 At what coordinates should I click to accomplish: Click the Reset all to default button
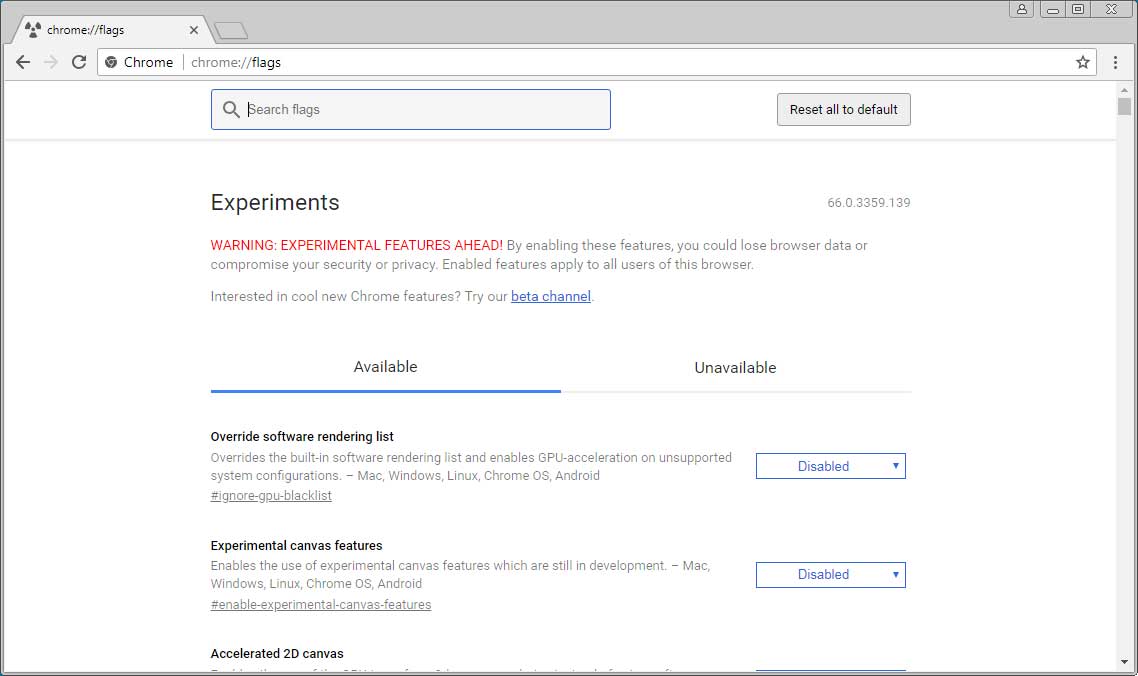843,110
